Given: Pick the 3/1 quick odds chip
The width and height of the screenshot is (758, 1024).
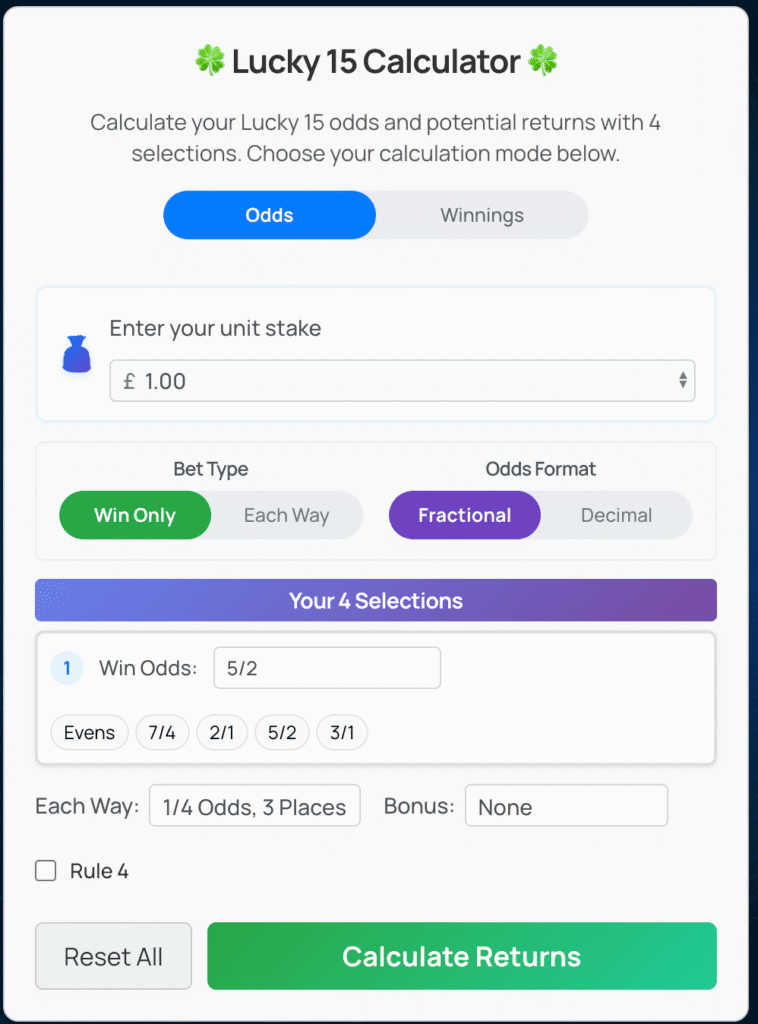Looking at the screenshot, I should (342, 733).
